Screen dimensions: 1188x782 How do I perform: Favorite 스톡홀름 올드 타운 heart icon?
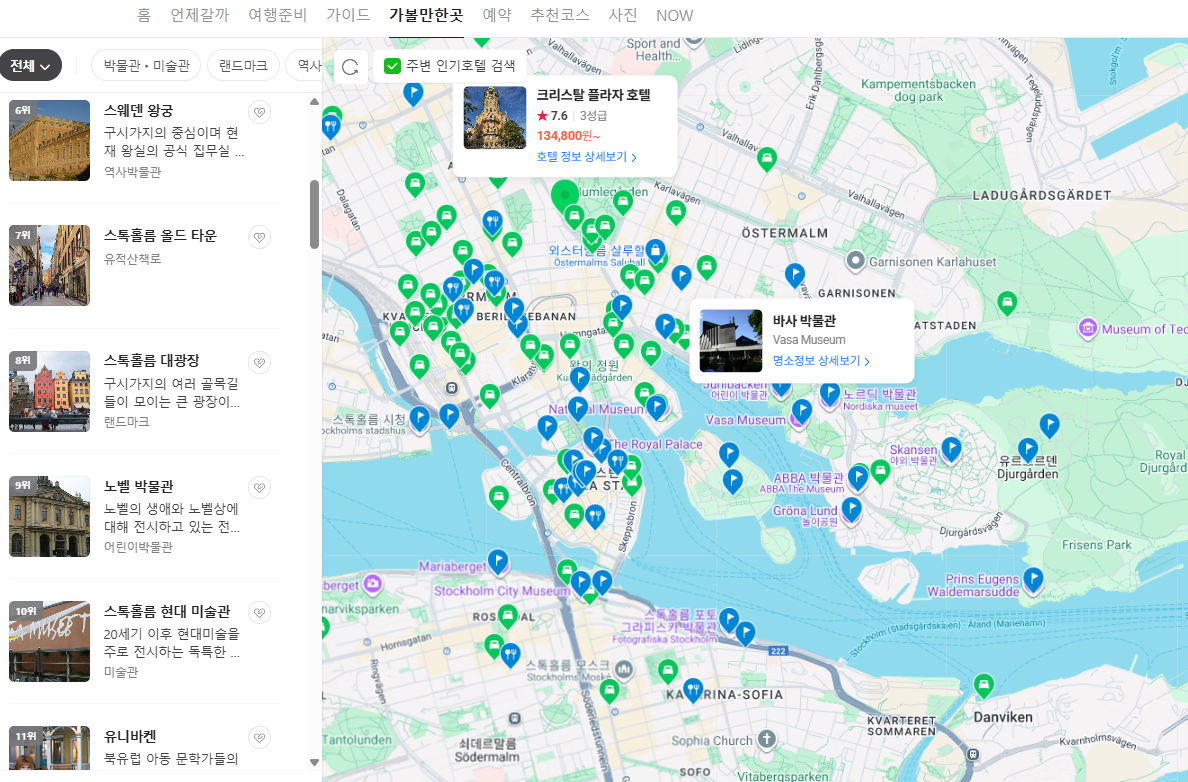pyautogui.click(x=259, y=237)
